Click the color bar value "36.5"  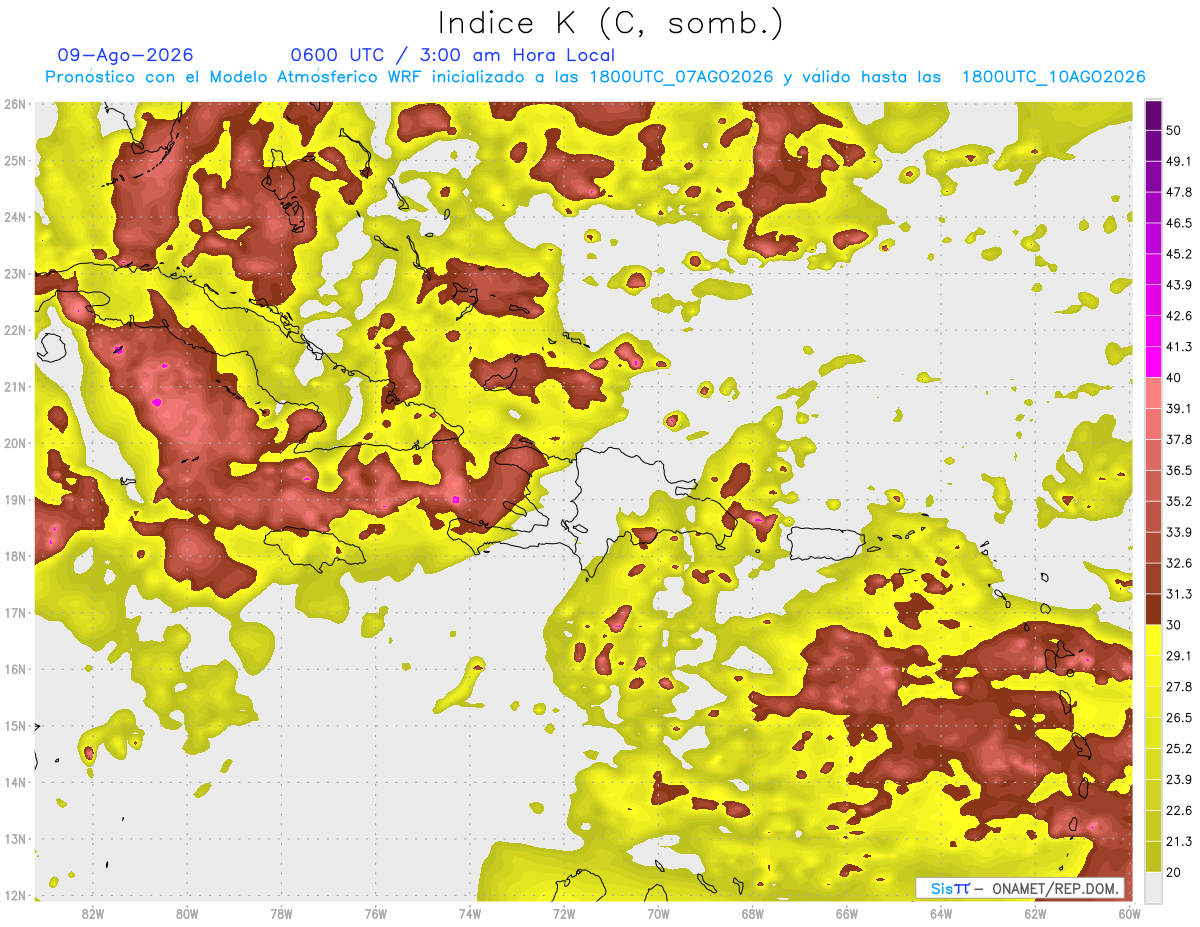pyautogui.click(x=1179, y=470)
